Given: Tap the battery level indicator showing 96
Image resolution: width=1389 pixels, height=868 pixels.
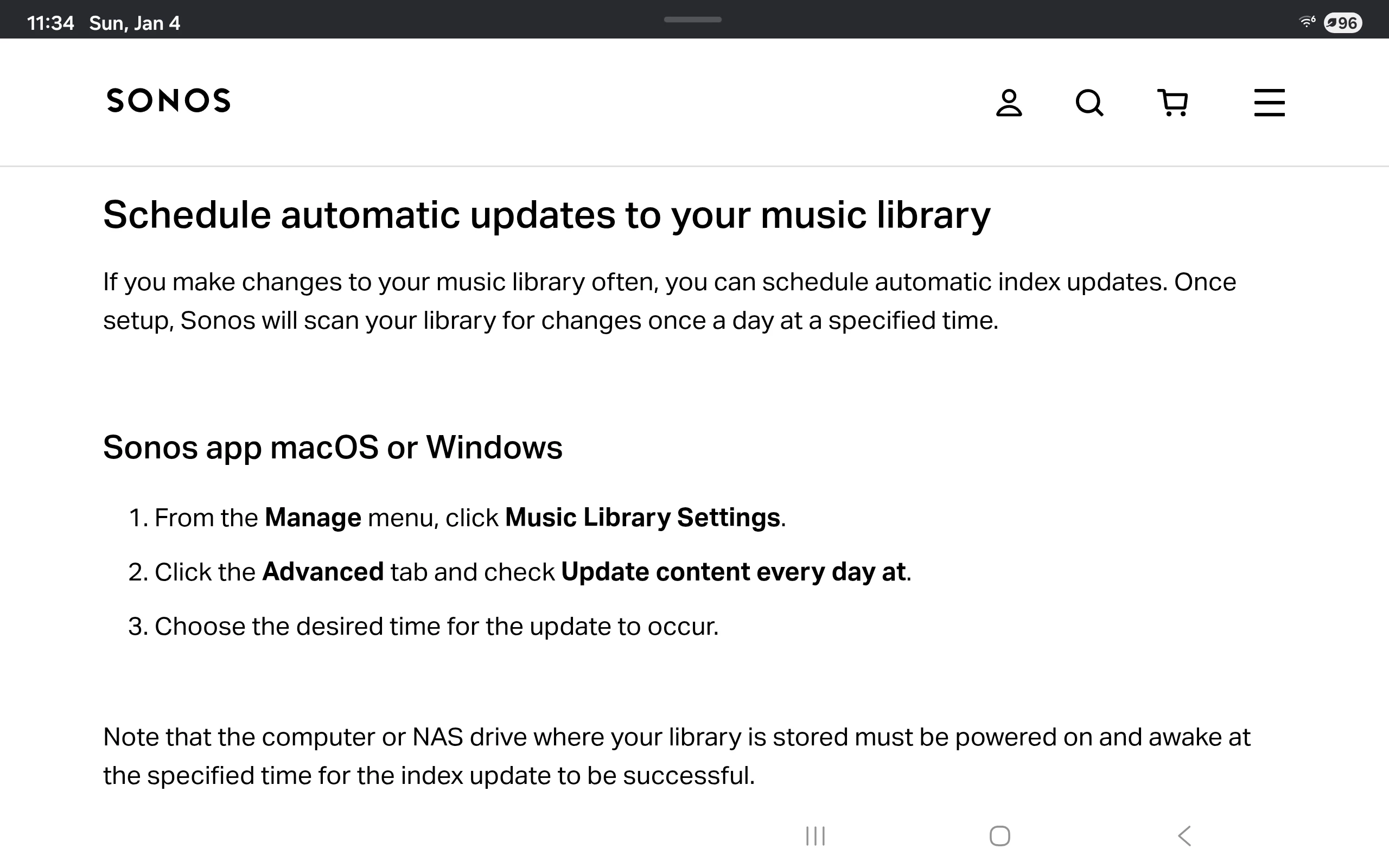Looking at the screenshot, I should pyautogui.click(x=1342, y=23).
